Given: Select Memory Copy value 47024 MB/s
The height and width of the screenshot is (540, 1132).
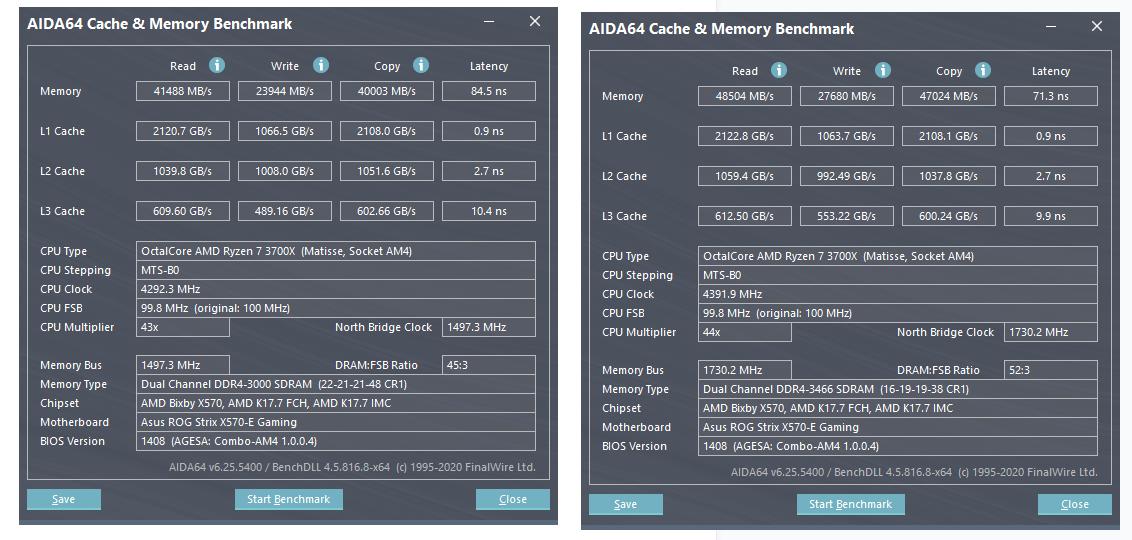Looking at the screenshot, I should (949, 96).
